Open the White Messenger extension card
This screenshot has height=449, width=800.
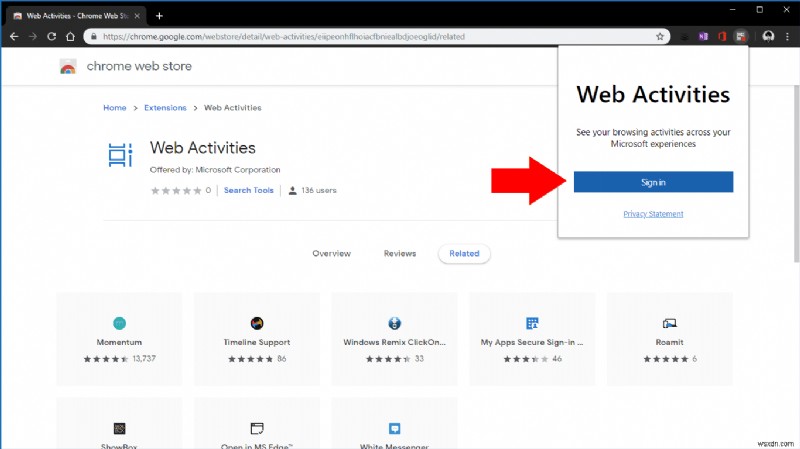point(394,423)
